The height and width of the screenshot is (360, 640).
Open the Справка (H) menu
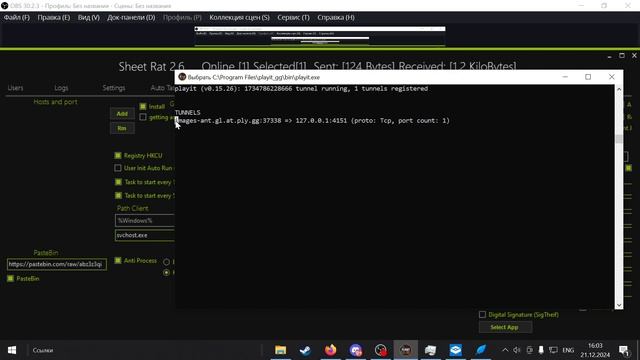click(x=336, y=18)
